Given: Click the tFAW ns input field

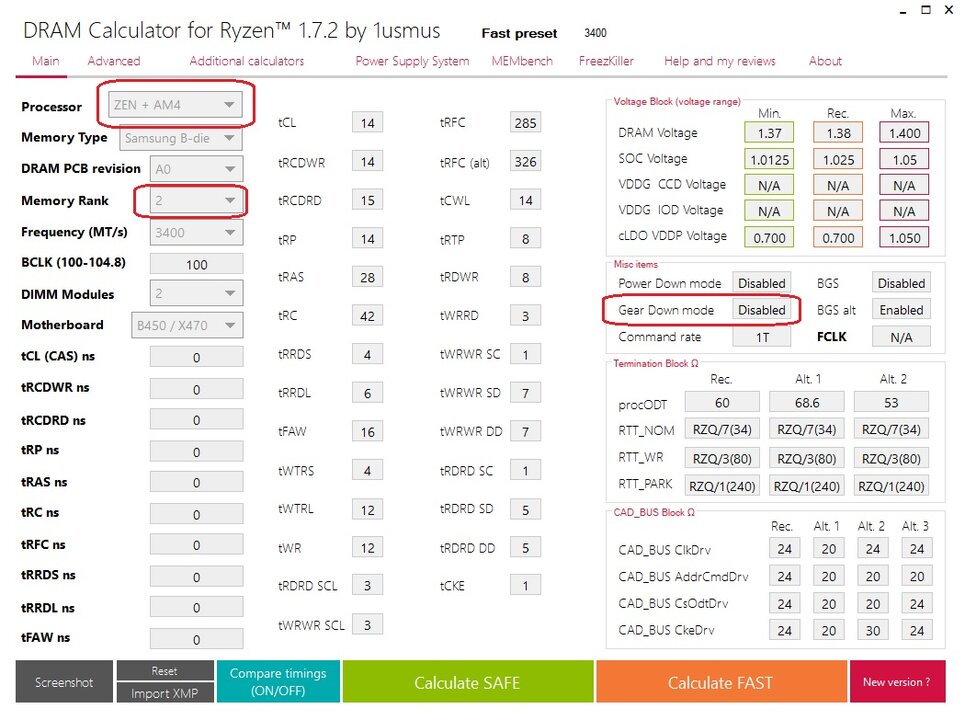Looking at the screenshot, I should tap(196, 639).
